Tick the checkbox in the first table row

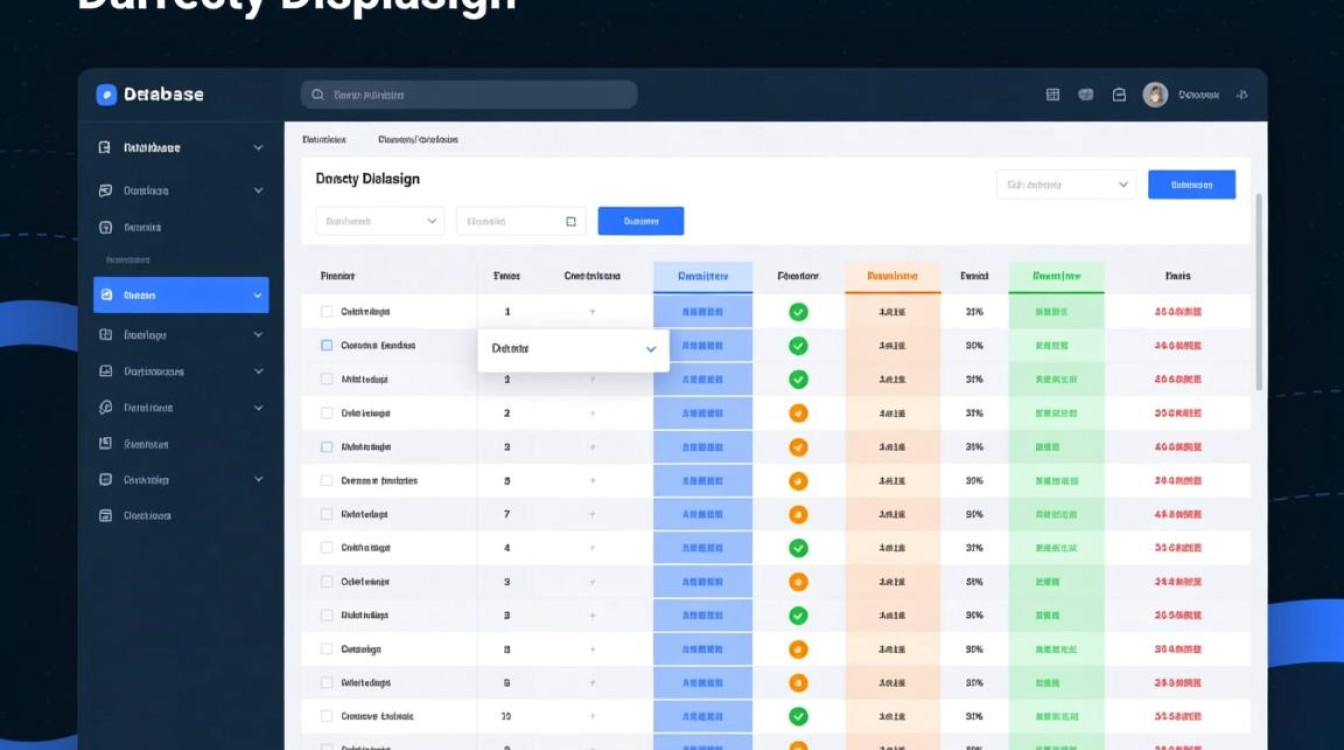point(326,312)
